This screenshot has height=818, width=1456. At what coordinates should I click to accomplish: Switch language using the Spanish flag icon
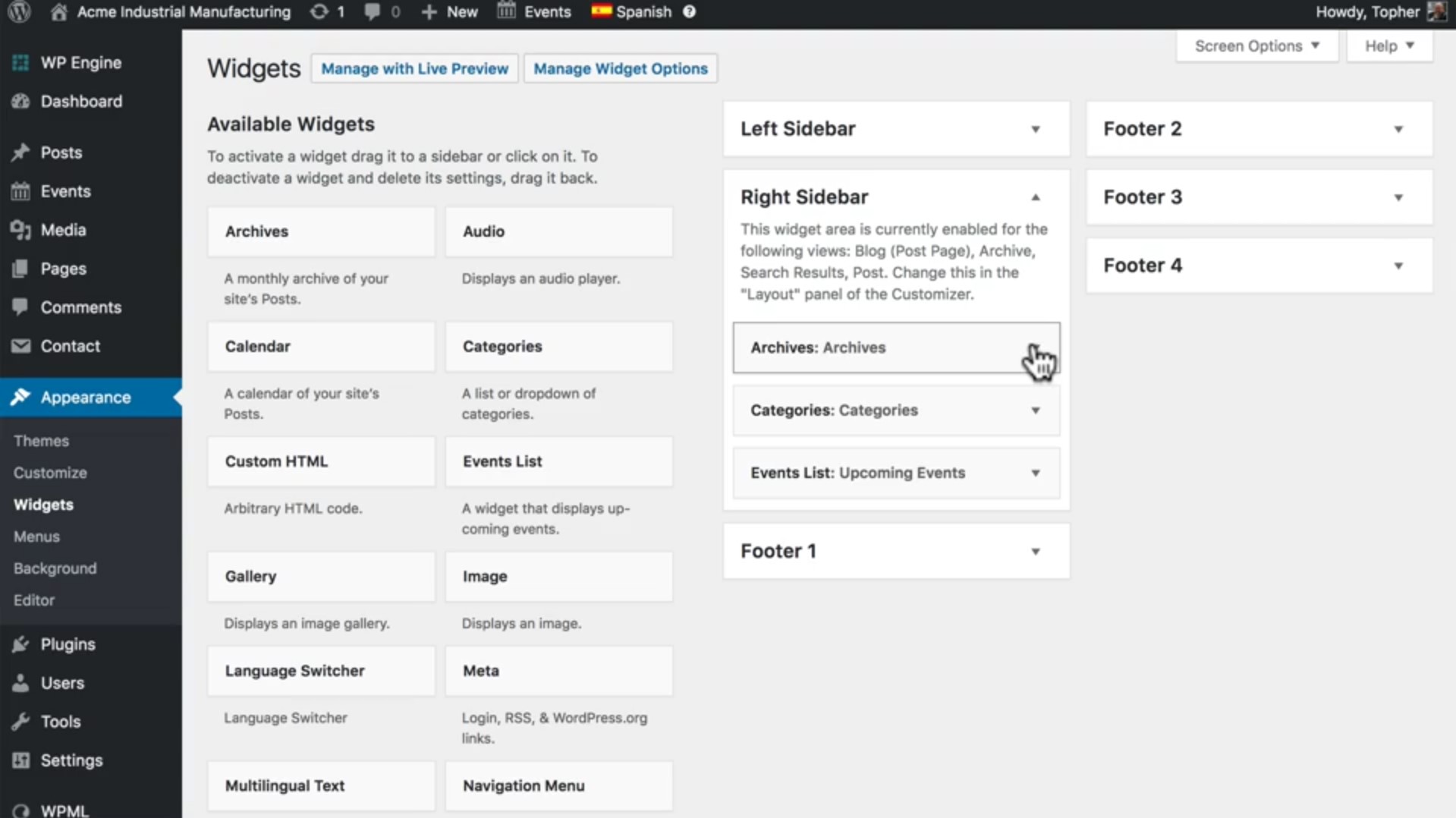tap(600, 11)
